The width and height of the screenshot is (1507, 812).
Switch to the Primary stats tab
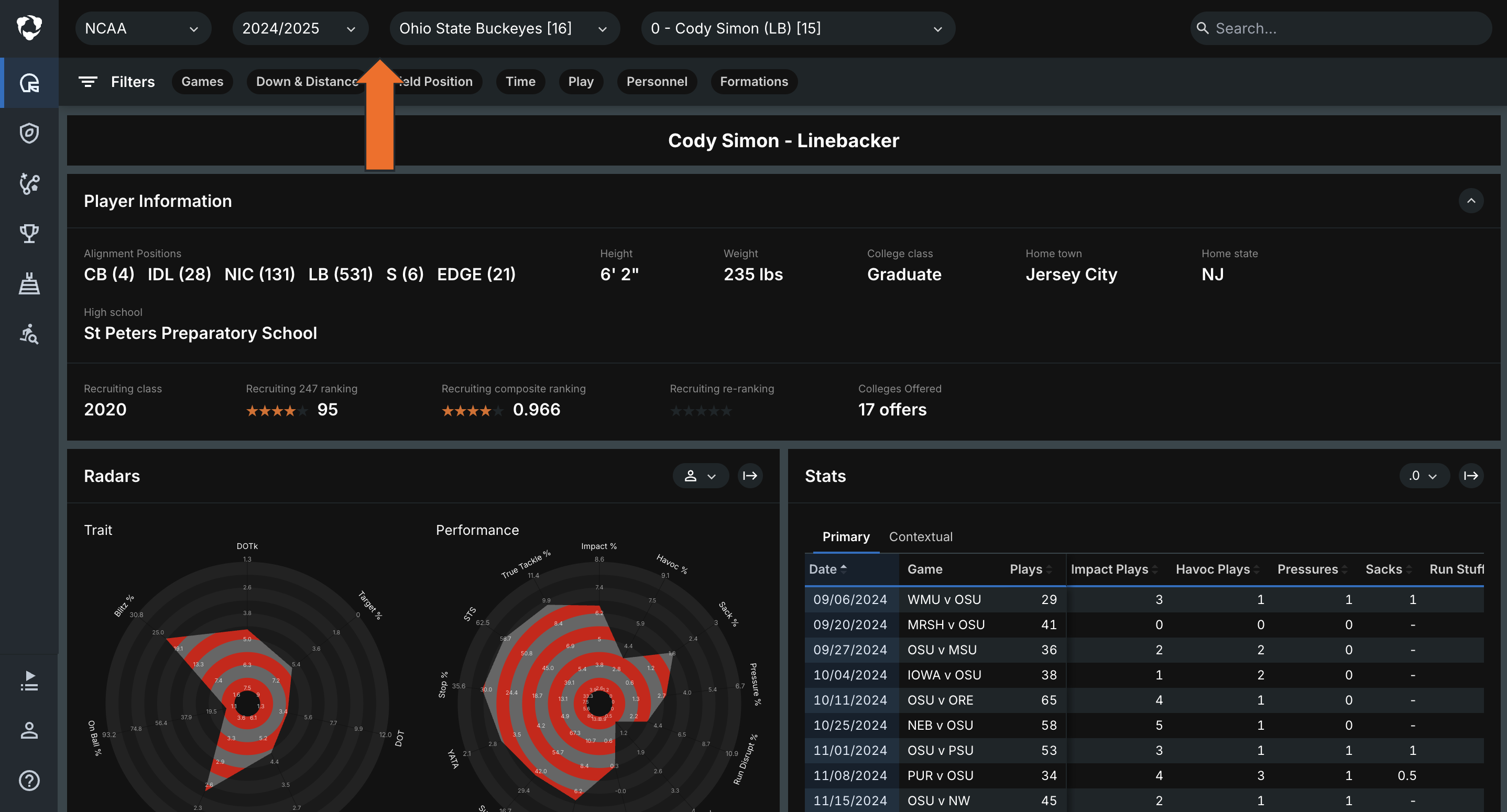tap(845, 536)
